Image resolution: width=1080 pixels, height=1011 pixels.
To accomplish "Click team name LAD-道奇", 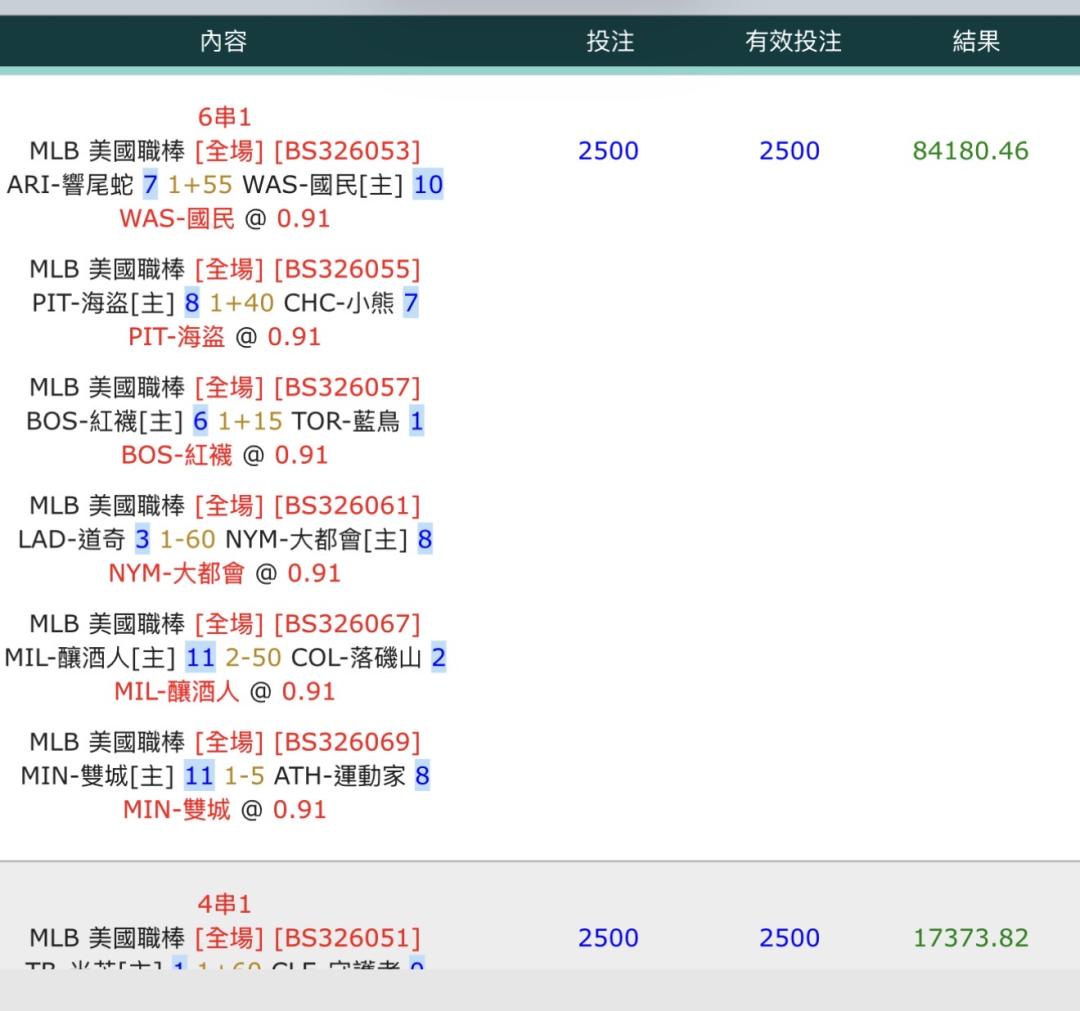I will pyautogui.click(x=72, y=539).
